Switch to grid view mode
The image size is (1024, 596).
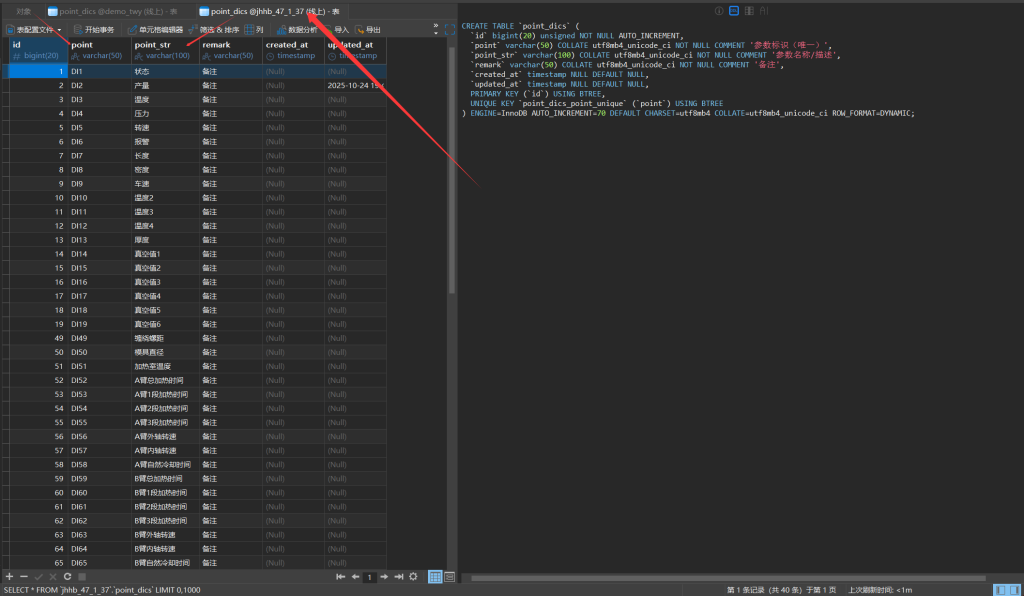coord(435,577)
